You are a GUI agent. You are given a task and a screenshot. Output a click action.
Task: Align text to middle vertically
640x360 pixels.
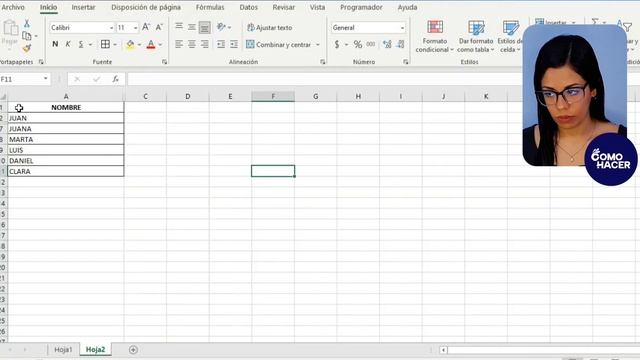pyautogui.click(x=192, y=27)
